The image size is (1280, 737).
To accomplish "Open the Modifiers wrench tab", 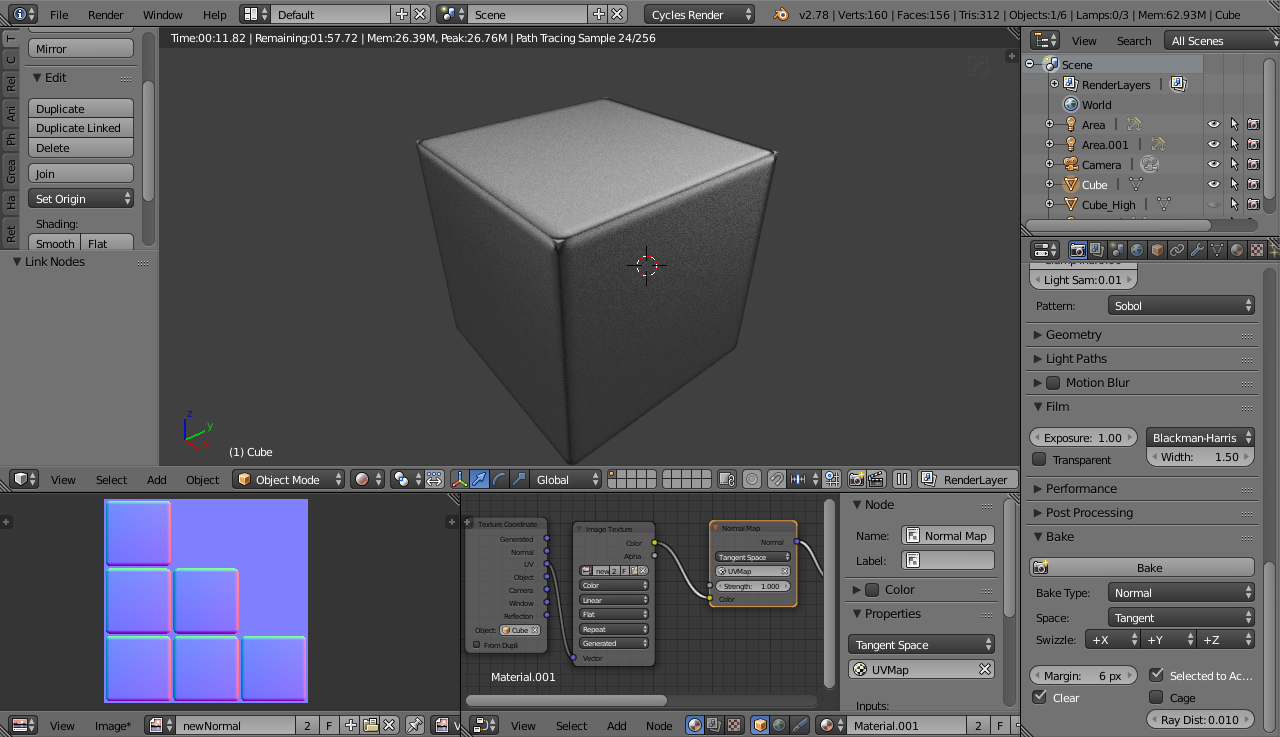I will (x=1198, y=249).
